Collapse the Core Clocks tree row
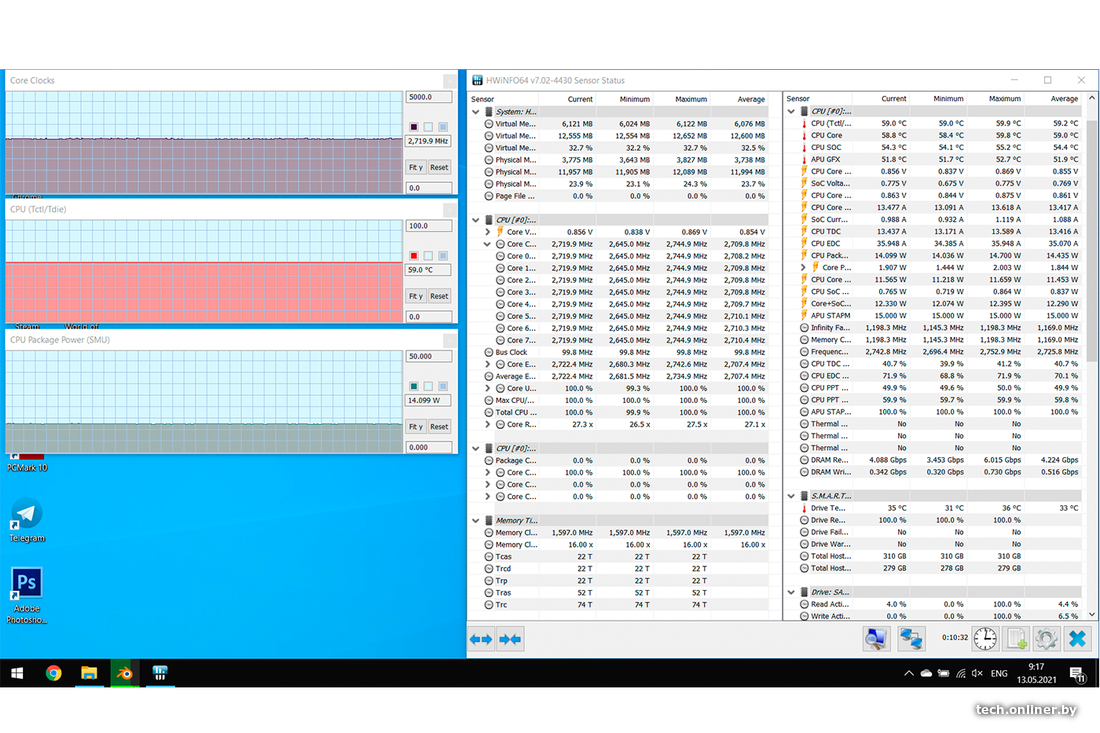The height and width of the screenshot is (733, 1100). pos(488,244)
